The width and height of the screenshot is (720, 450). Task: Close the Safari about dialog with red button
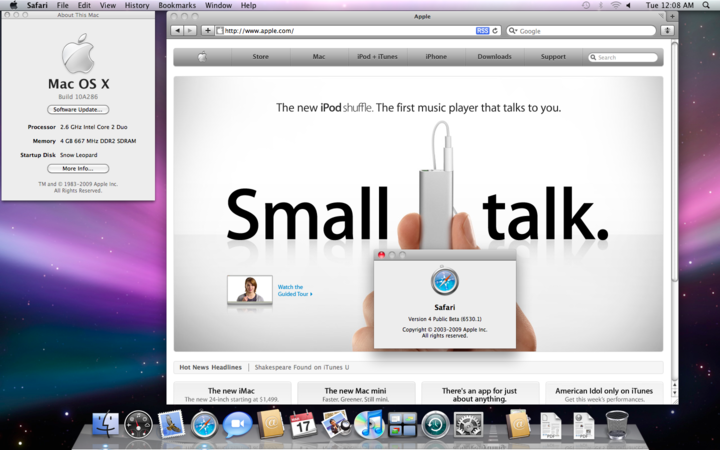pyautogui.click(x=381, y=255)
